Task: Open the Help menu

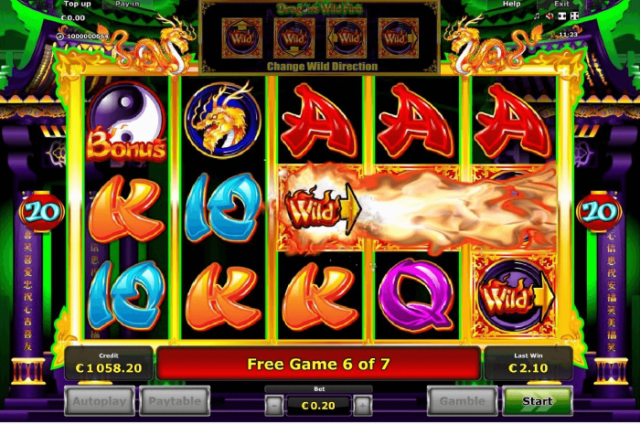Action: pyautogui.click(x=511, y=4)
